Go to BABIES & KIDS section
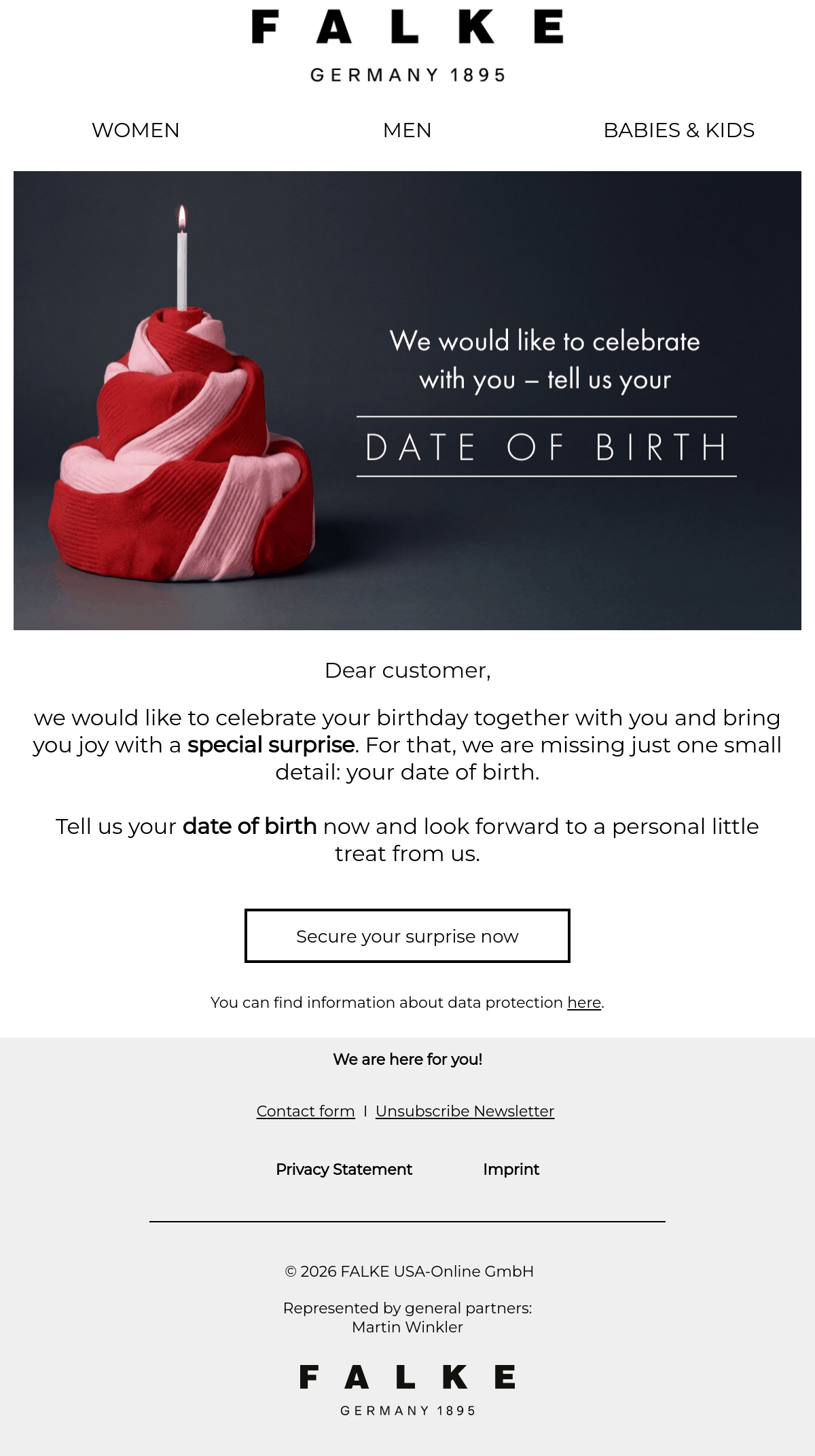 (679, 130)
